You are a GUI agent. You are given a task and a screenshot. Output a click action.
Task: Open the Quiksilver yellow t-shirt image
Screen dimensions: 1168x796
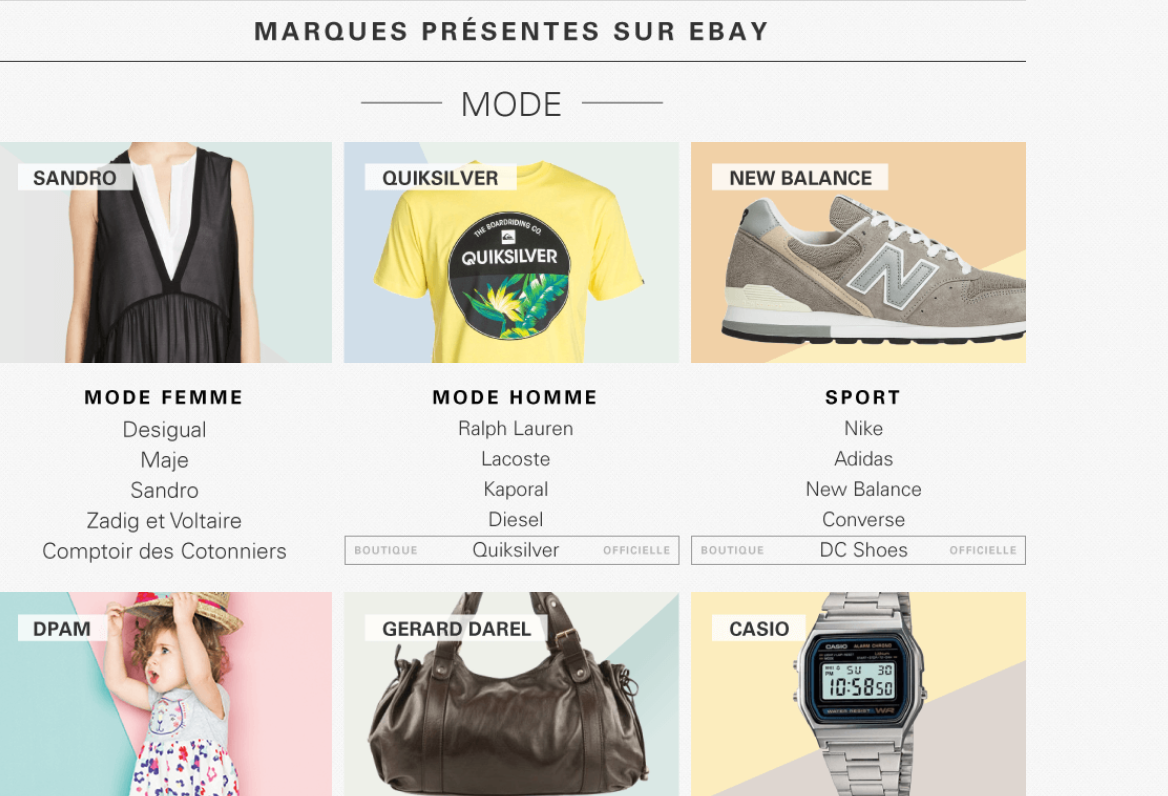pyautogui.click(x=511, y=252)
